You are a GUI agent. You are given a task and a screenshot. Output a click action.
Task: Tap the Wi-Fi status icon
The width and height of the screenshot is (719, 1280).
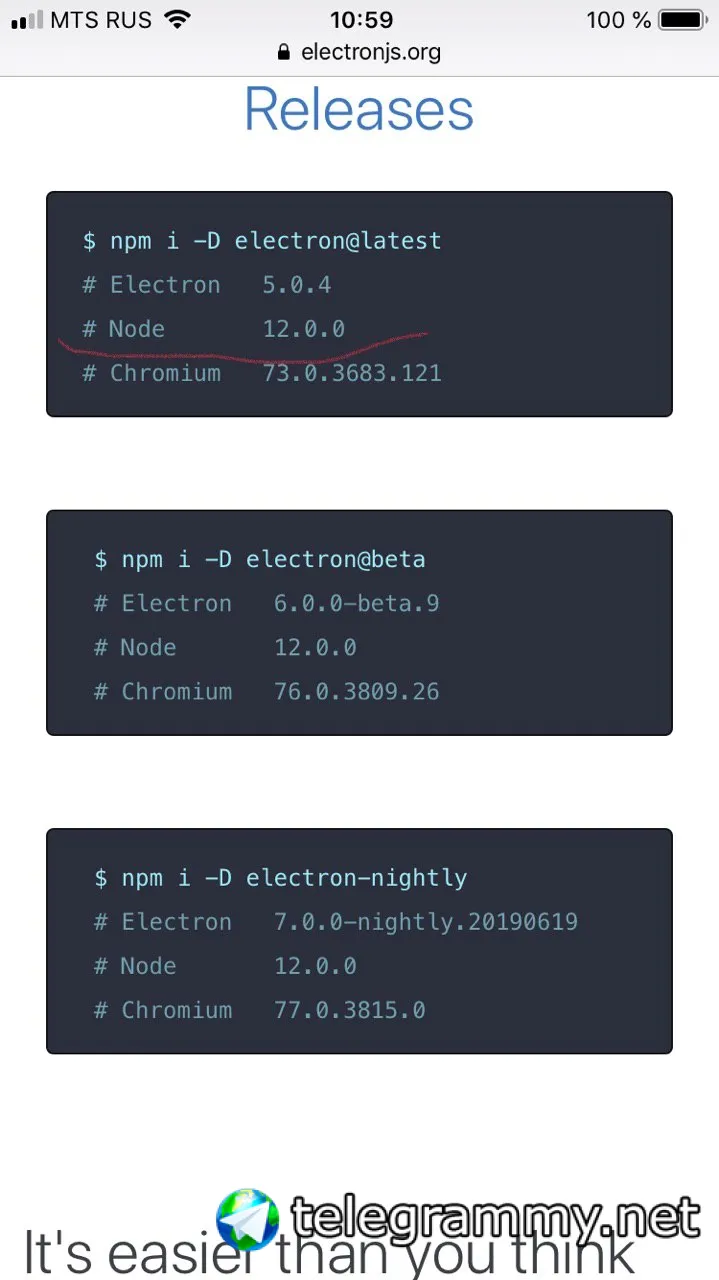(178, 20)
